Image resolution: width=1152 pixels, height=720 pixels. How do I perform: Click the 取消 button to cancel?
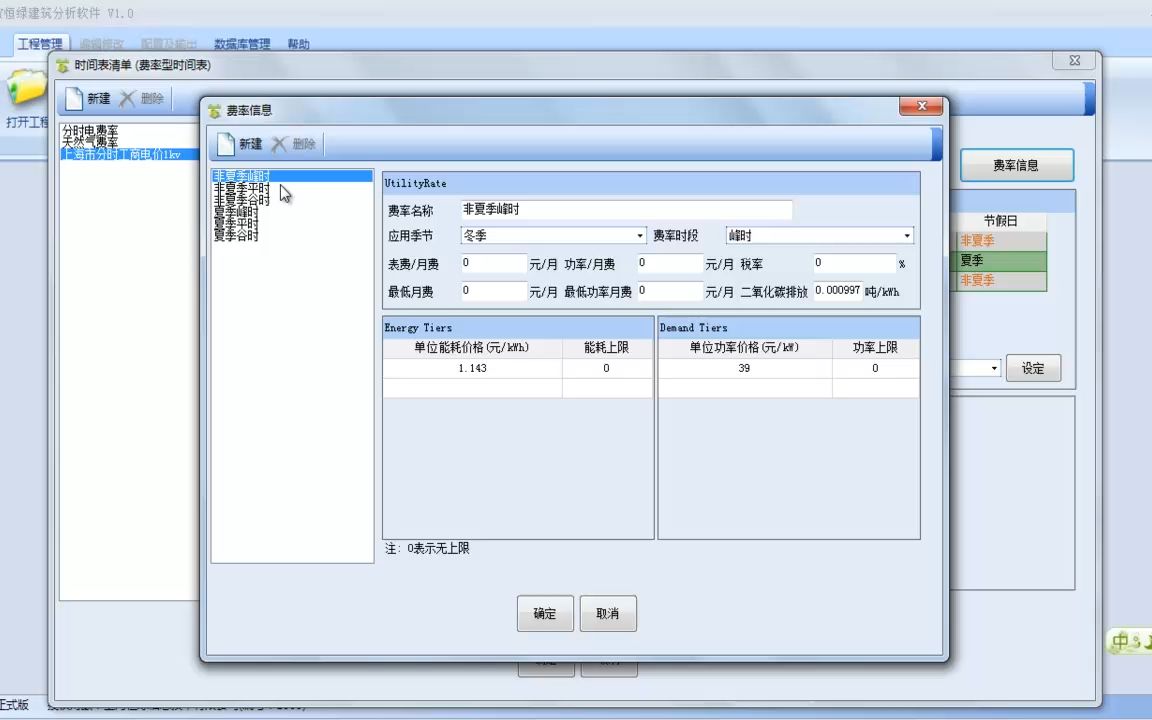tap(608, 613)
